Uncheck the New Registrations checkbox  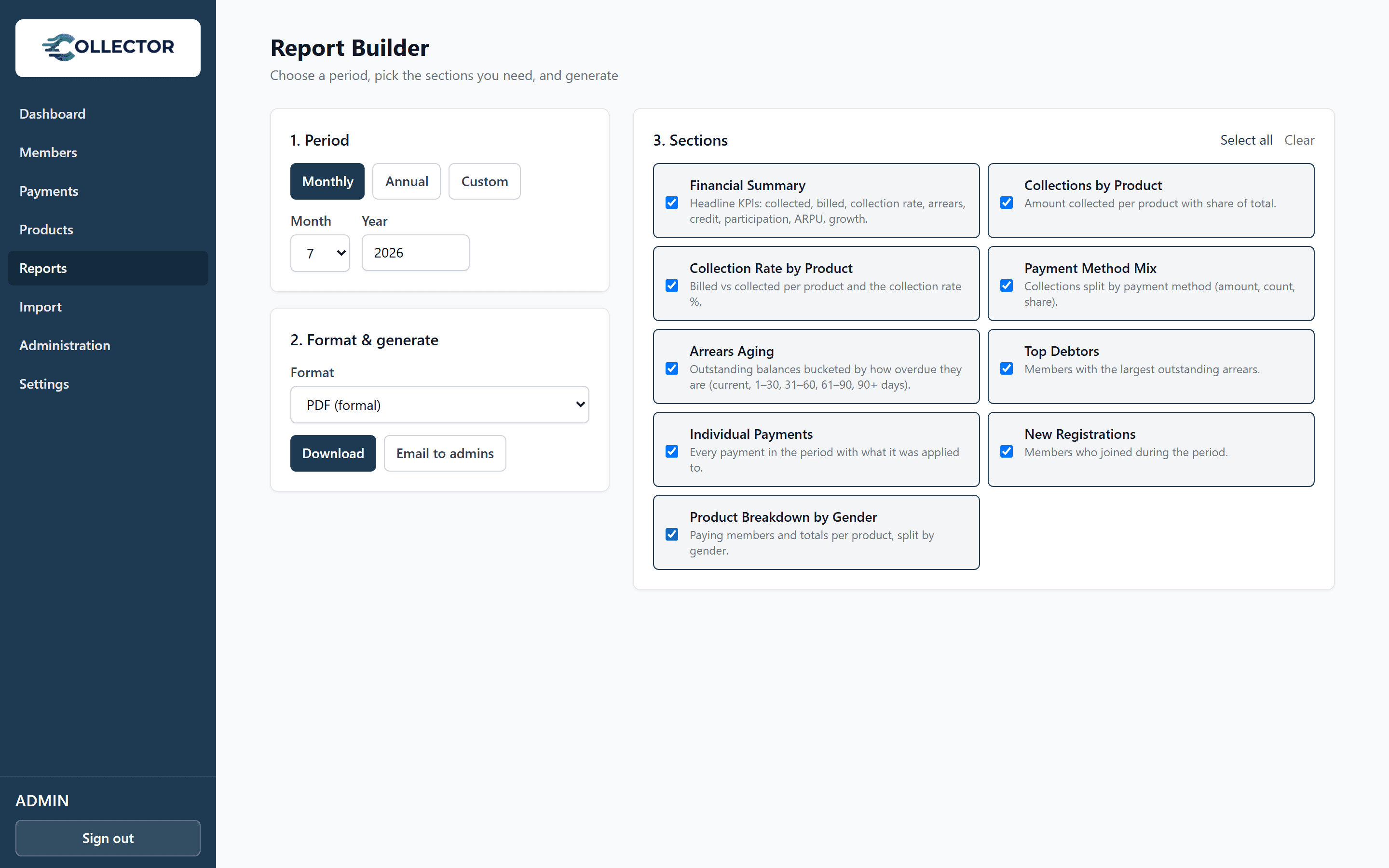point(1006,451)
